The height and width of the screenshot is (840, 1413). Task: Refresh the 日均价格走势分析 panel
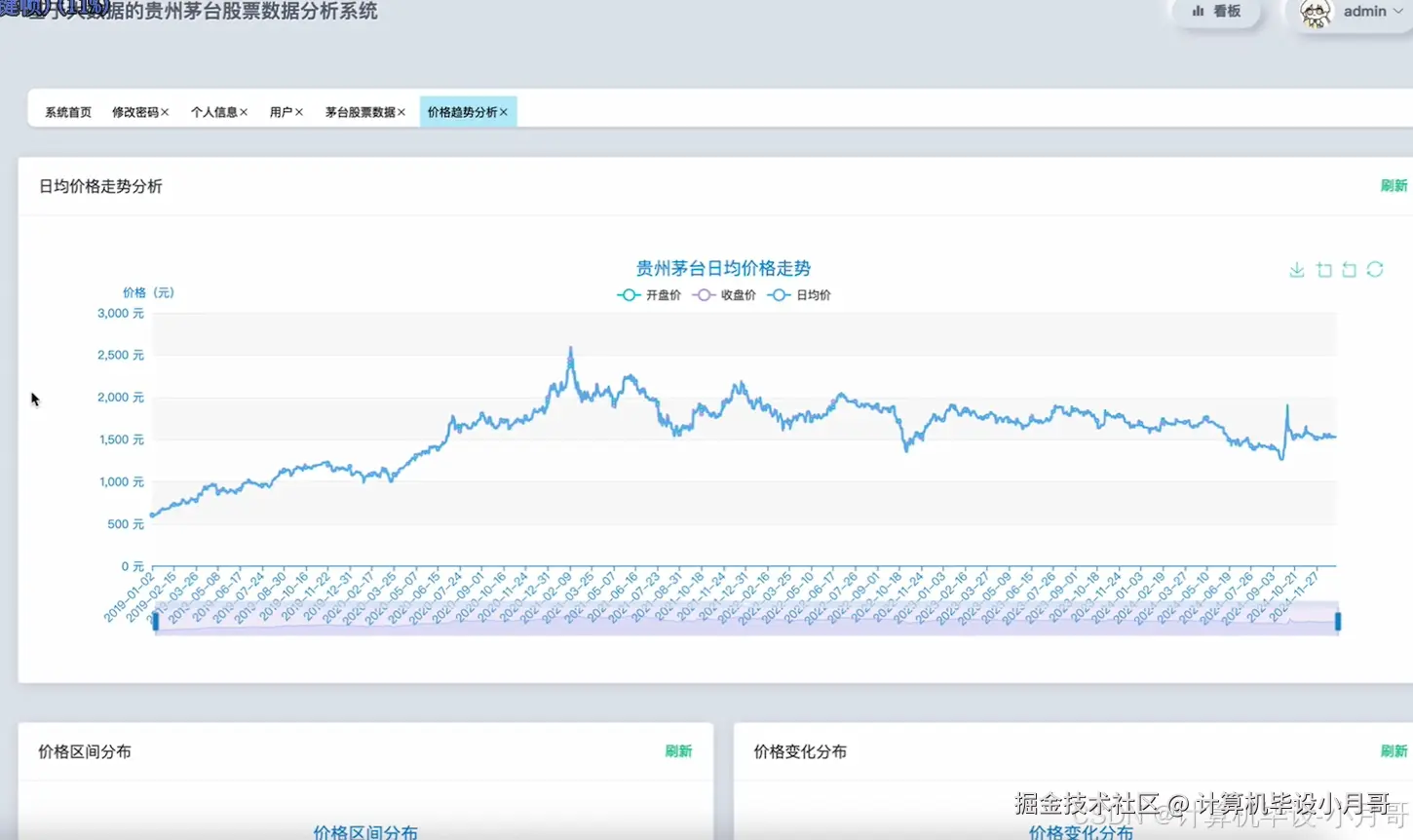click(x=1394, y=184)
